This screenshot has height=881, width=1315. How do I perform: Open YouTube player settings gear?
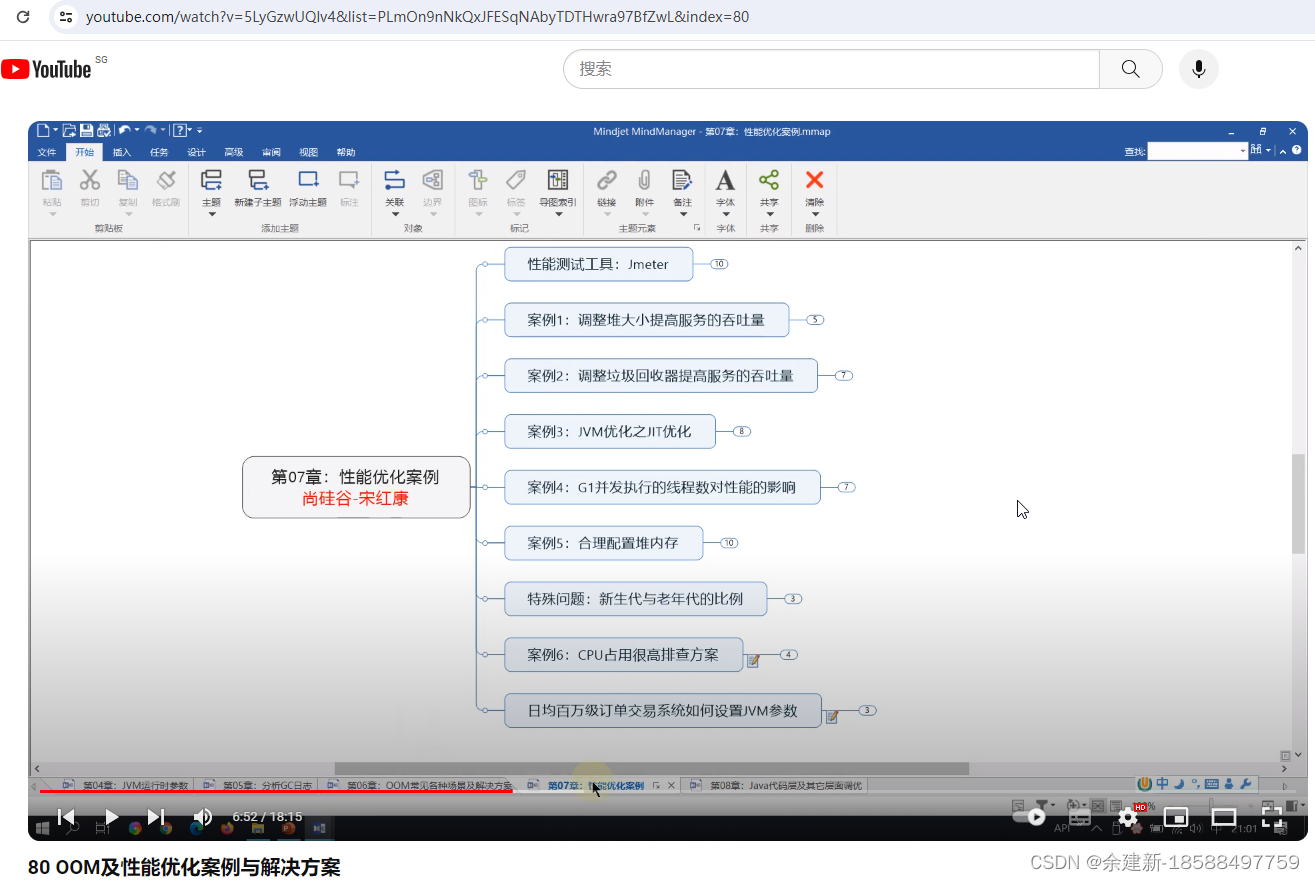pos(1128,817)
